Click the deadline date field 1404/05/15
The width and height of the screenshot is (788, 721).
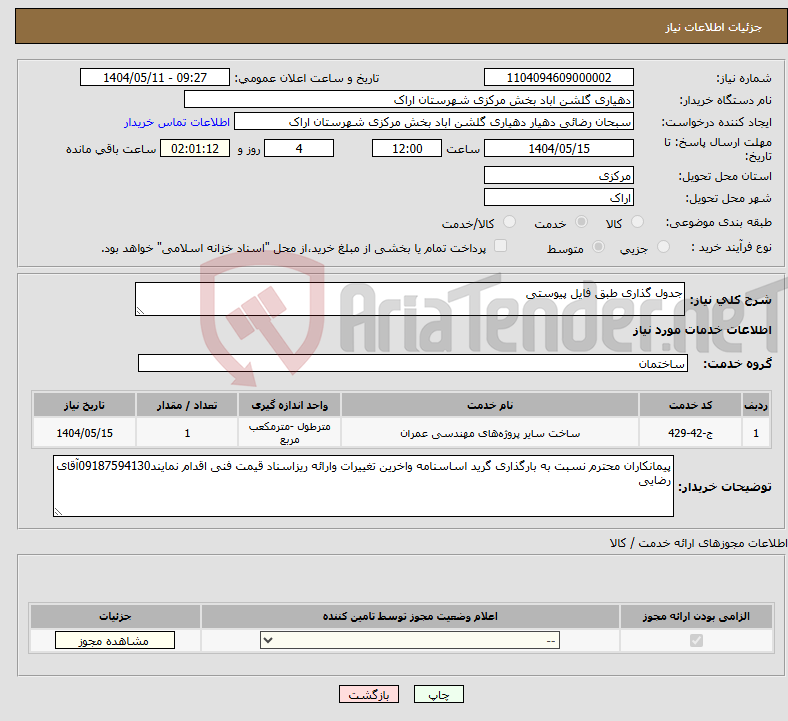[x=559, y=148]
